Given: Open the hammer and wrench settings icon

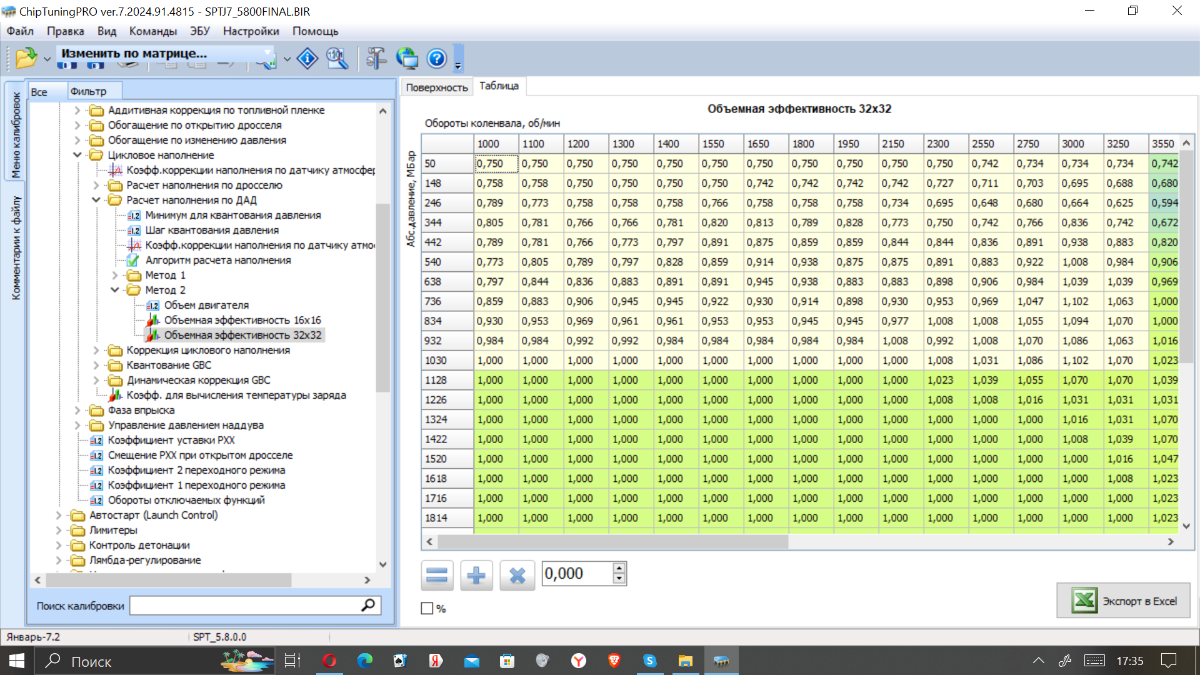Looking at the screenshot, I should pyautogui.click(x=377, y=58).
